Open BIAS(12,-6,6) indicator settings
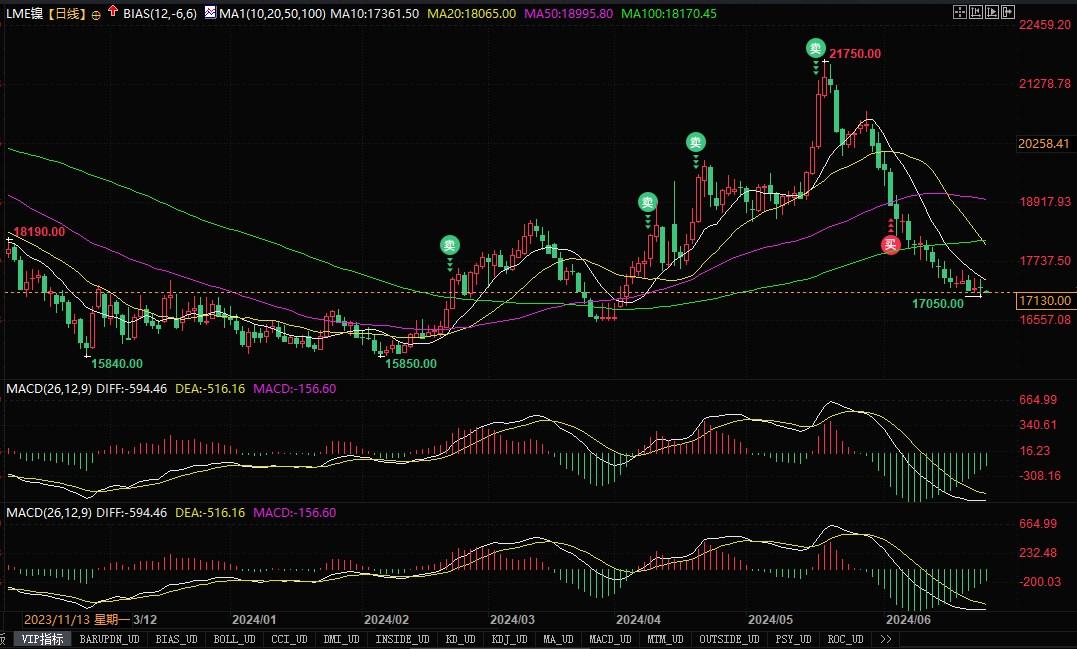Screen dimensions: 1077x649 158,14
